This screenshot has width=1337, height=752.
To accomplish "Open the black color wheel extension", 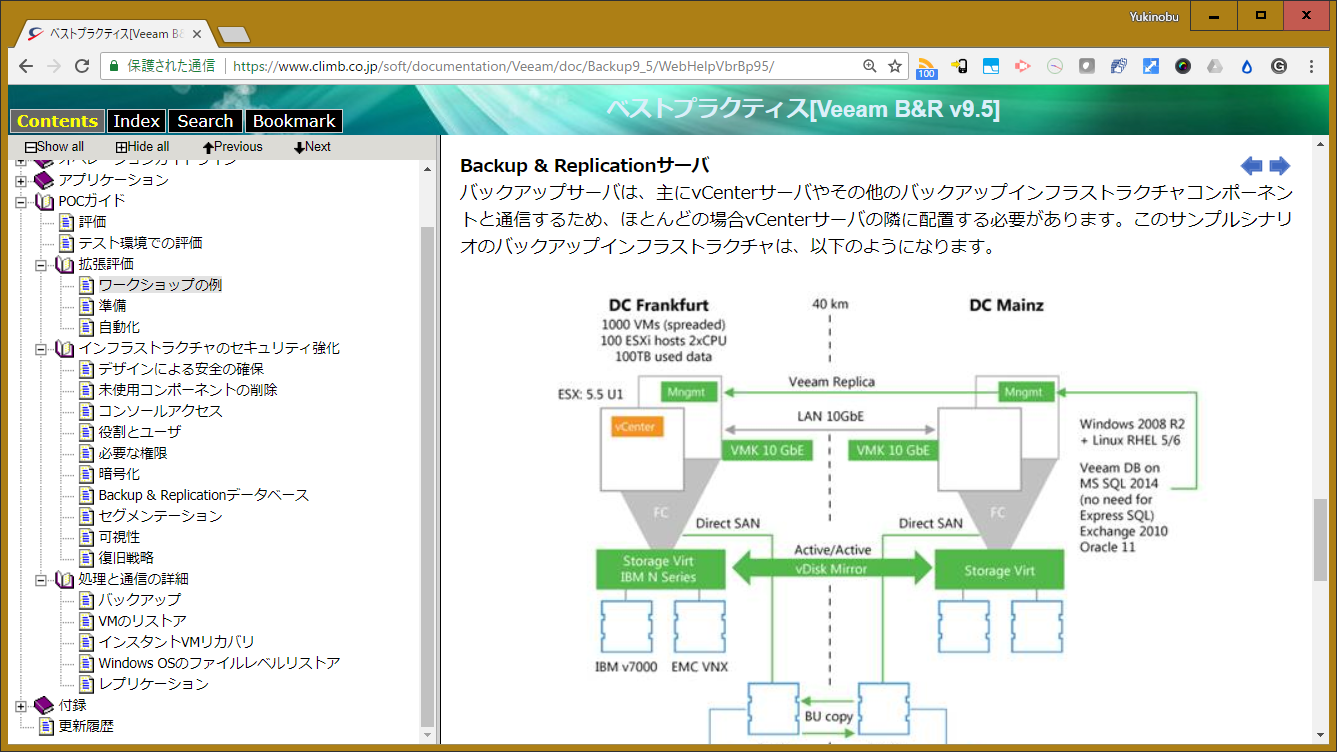I will 1183,67.
